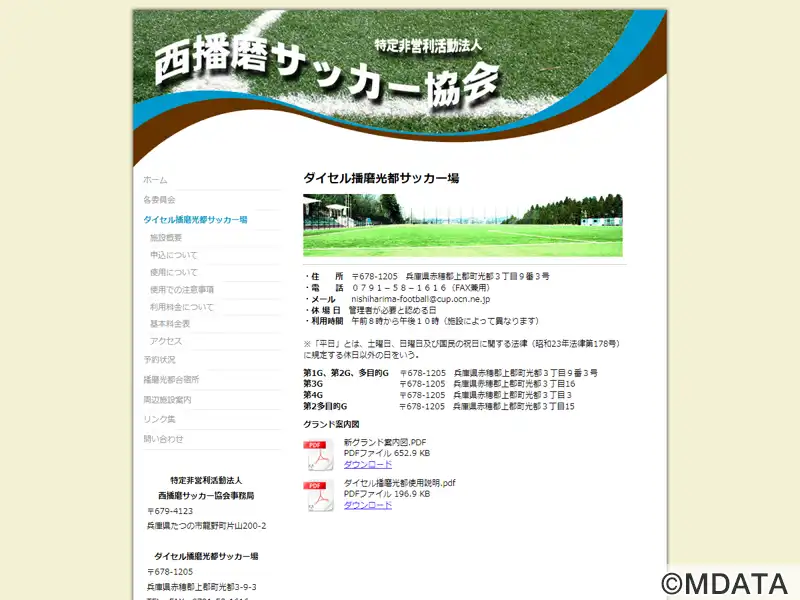Click the 第3G address row
Image resolution: width=800 pixels, height=600 pixels.
(439, 384)
